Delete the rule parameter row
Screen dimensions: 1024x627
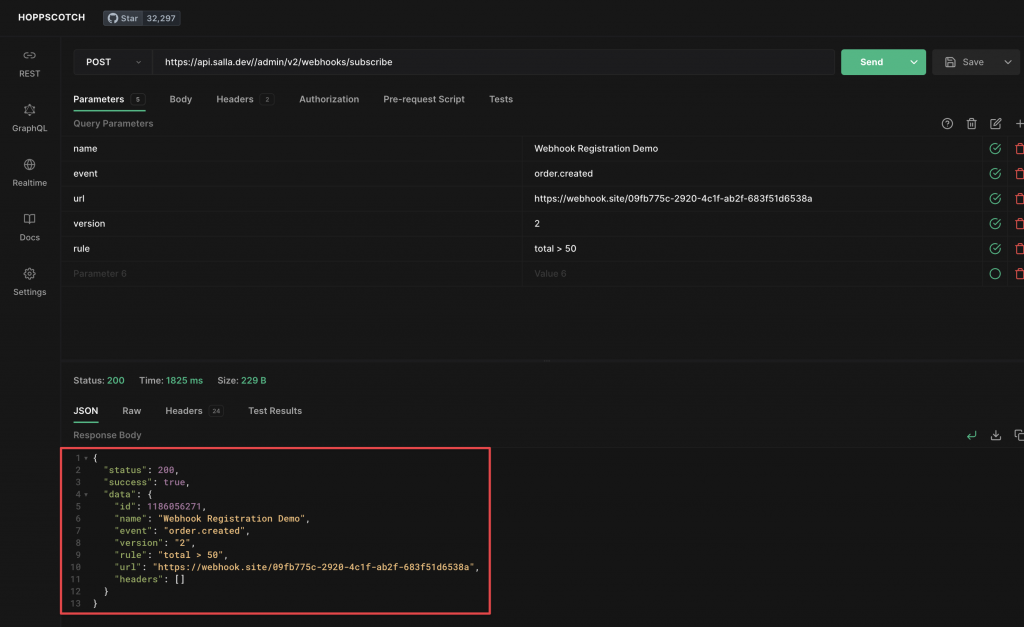1019,248
